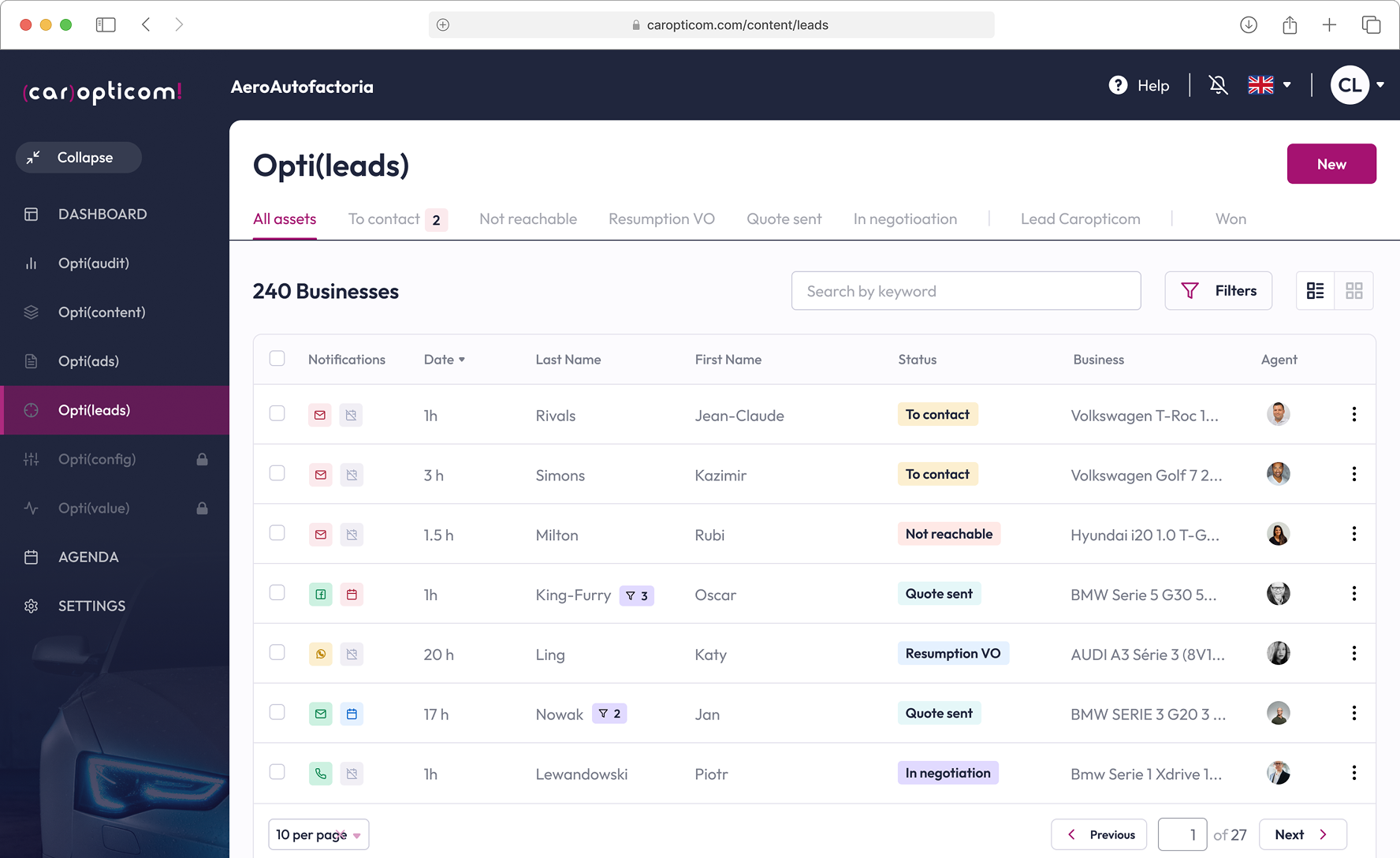1400x858 pixels.
Task: Go to the Next page of results
Action: pyautogui.click(x=1302, y=834)
